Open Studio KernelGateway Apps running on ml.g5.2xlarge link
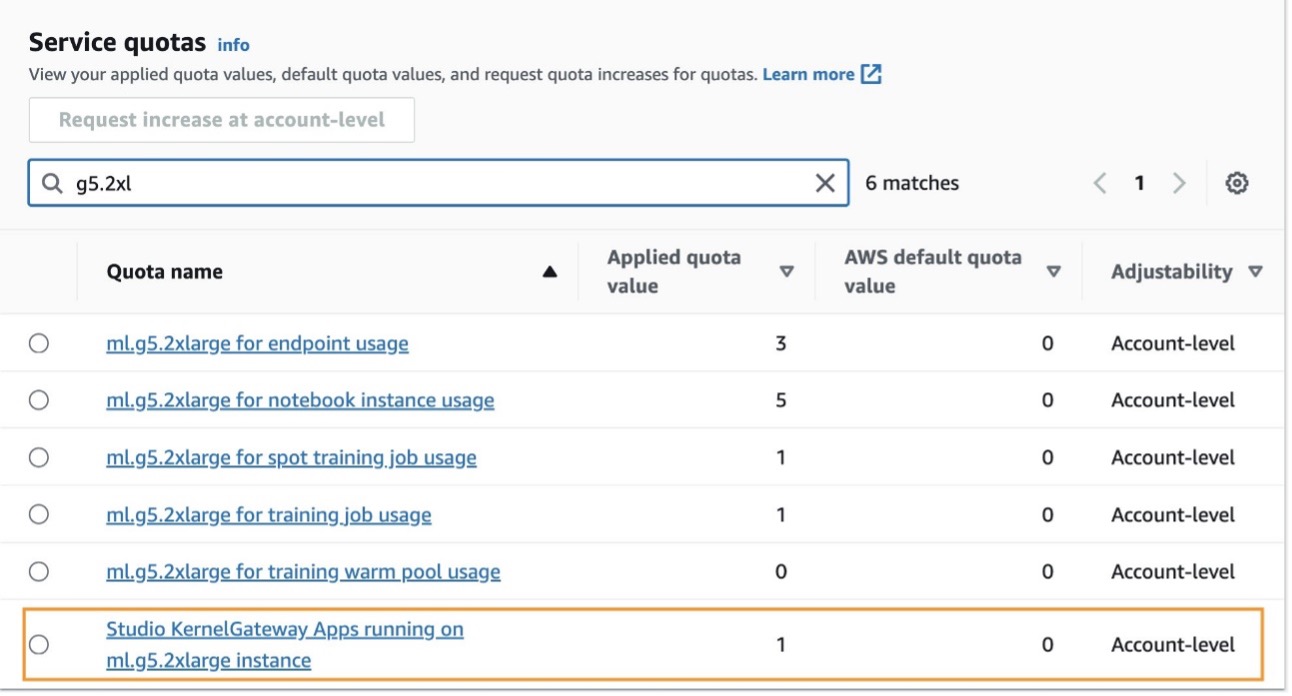 [285, 645]
